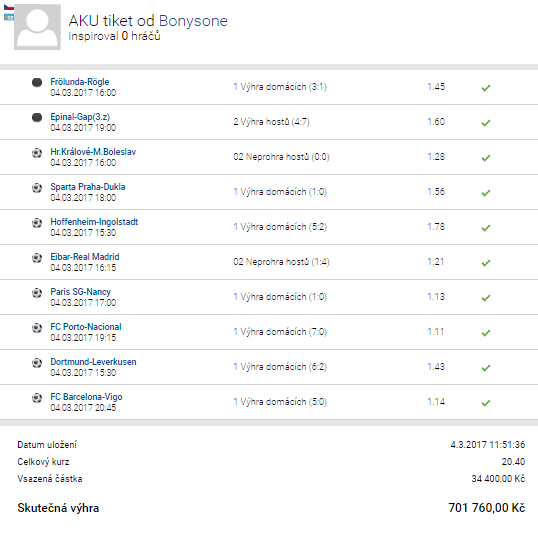Click the green checkmark for Hoffenheim-Ingolstadt
This screenshot has height=533, width=538.
click(486, 228)
